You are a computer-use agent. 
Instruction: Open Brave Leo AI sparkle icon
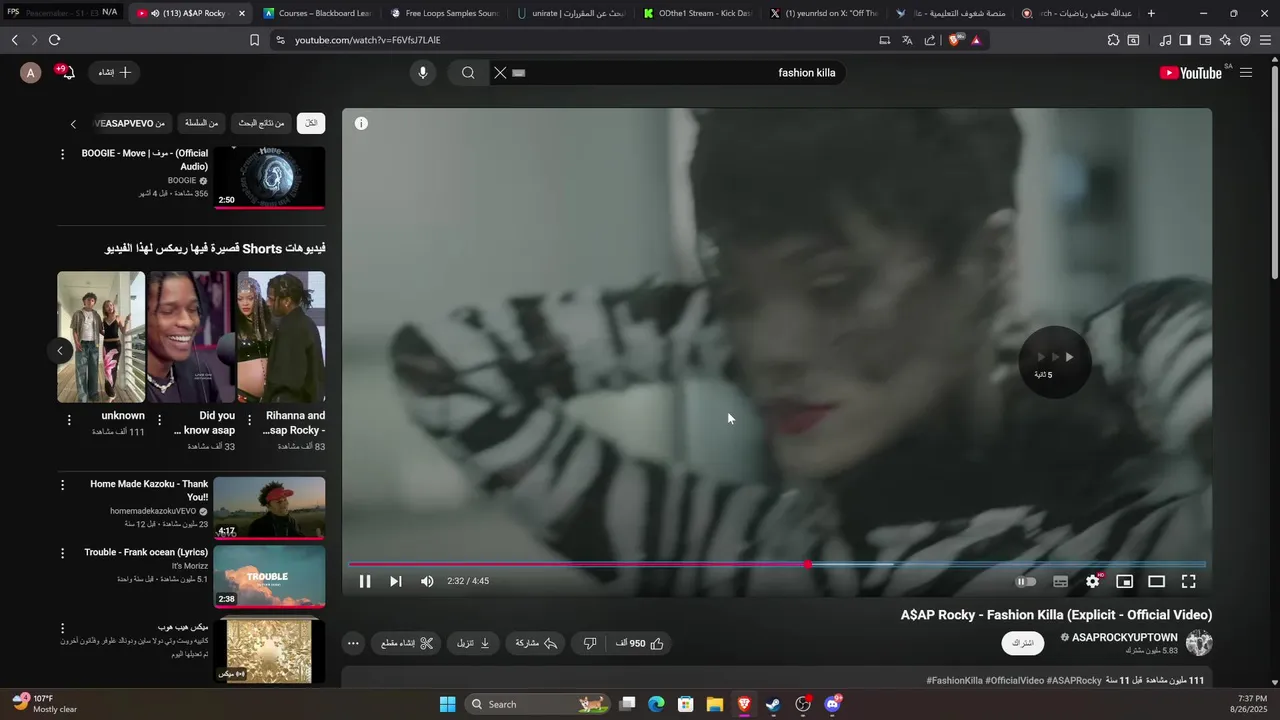click(x=1225, y=40)
